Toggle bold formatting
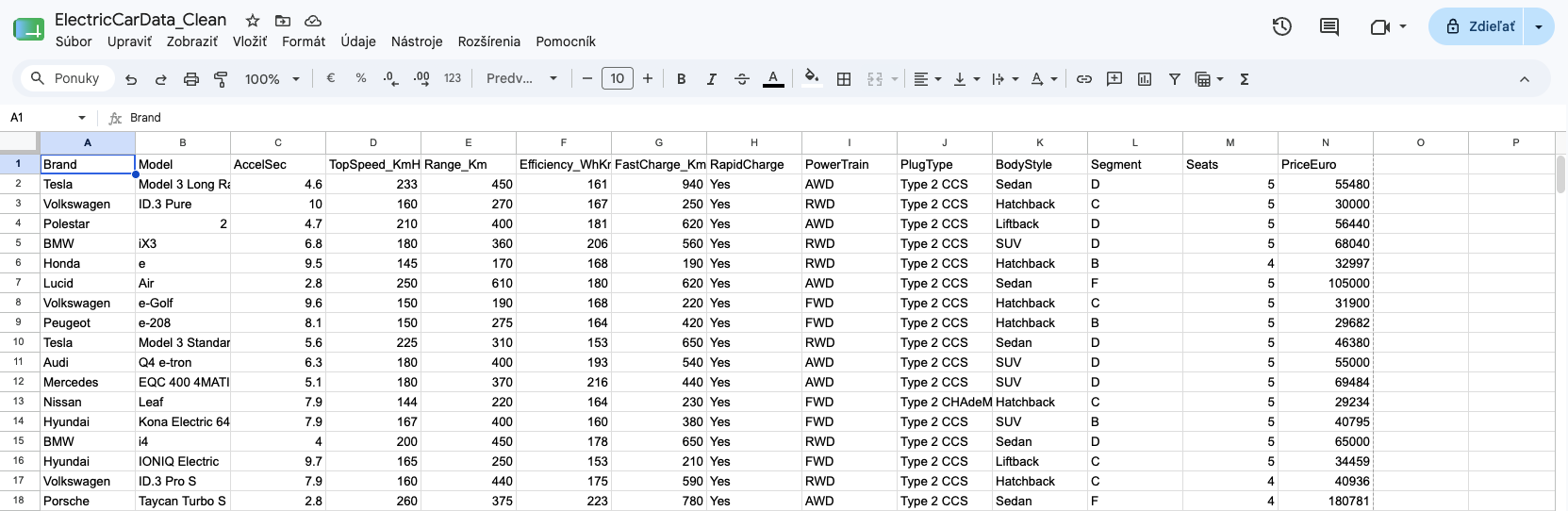 (x=682, y=79)
